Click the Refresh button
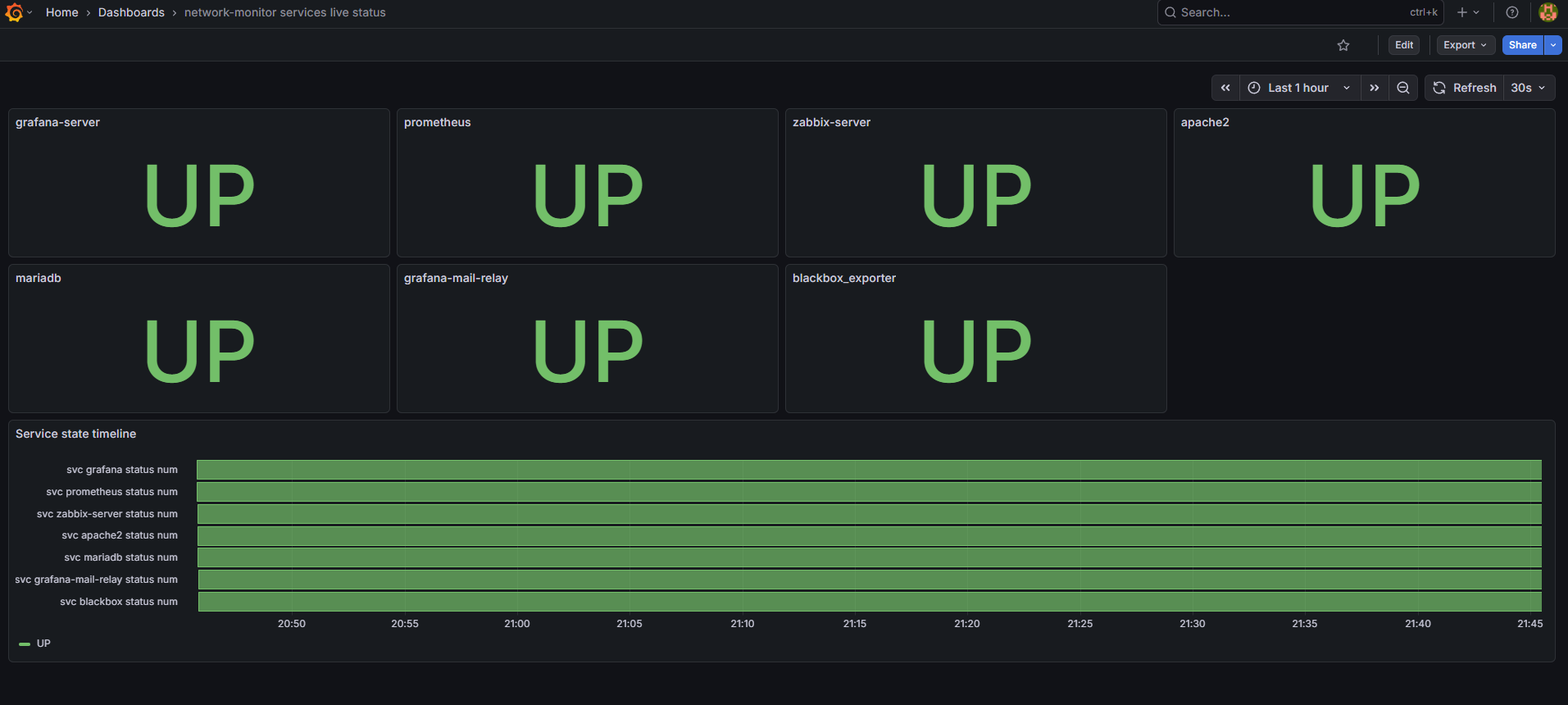 tap(1465, 88)
